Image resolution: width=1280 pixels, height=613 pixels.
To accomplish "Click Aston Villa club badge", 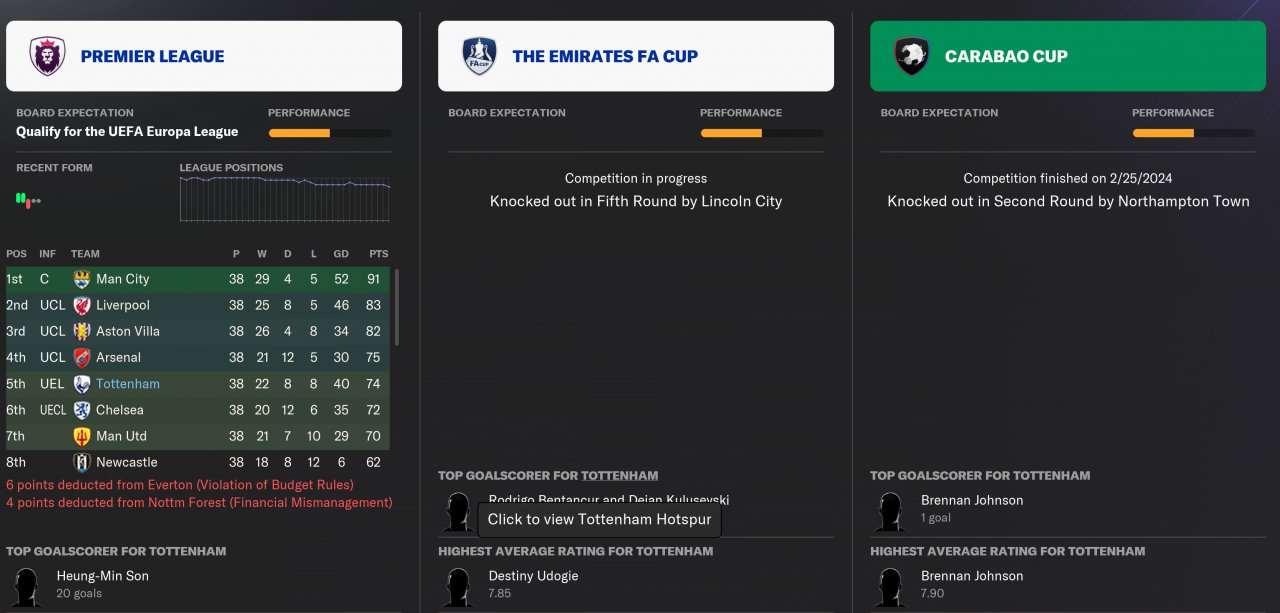I will coord(82,332).
